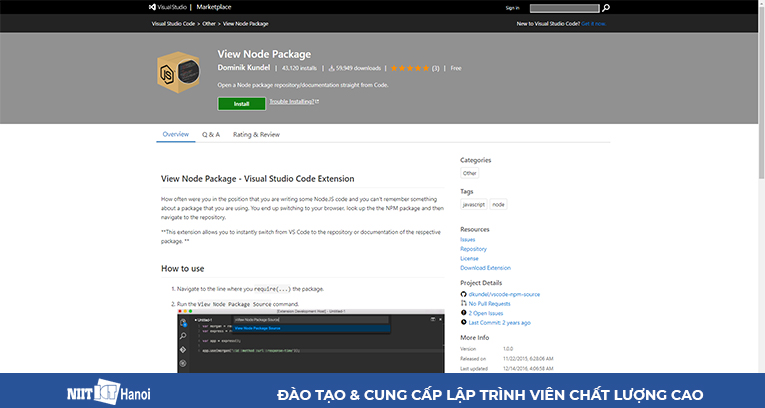Viewport: 765px width, 408px height.
Task: Click the five-star rating icons
Action: tap(410, 68)
